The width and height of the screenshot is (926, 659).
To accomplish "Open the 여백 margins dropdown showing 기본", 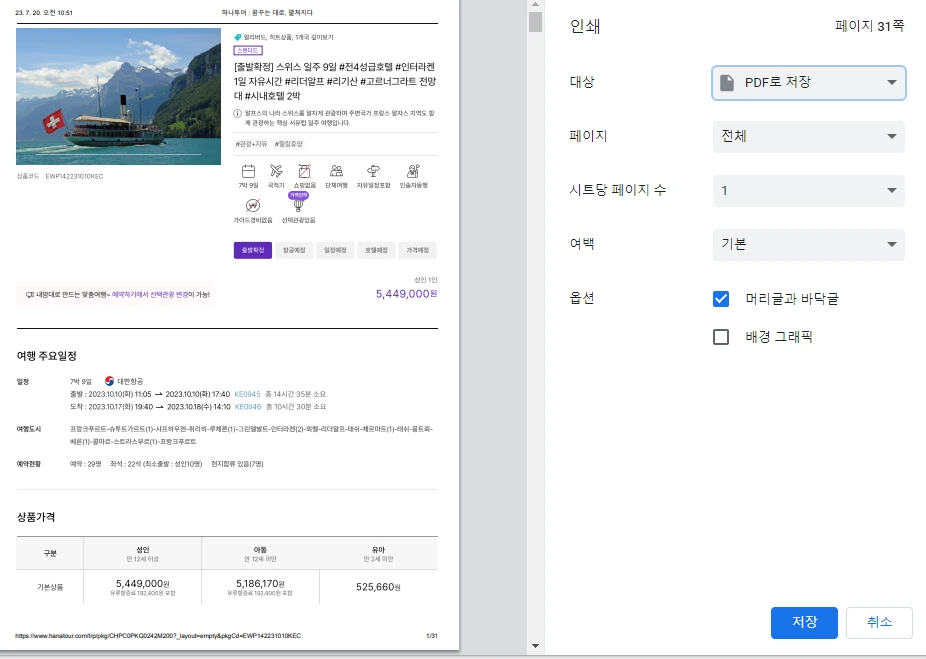I will pos(808,244).
